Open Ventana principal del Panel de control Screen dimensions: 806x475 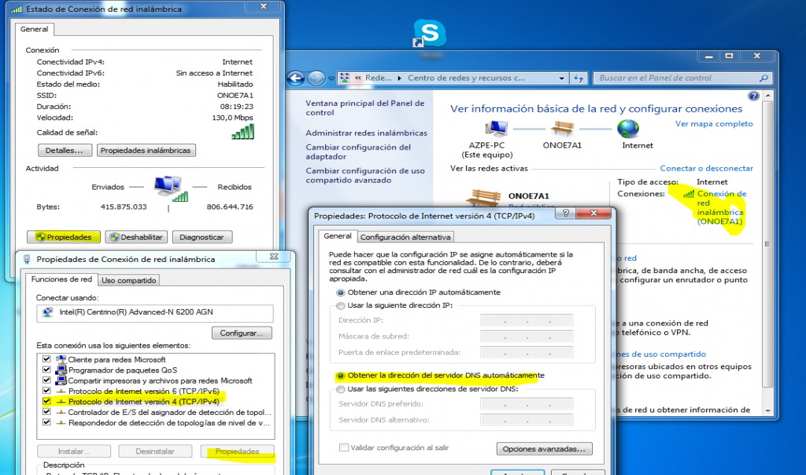(365, 108)
